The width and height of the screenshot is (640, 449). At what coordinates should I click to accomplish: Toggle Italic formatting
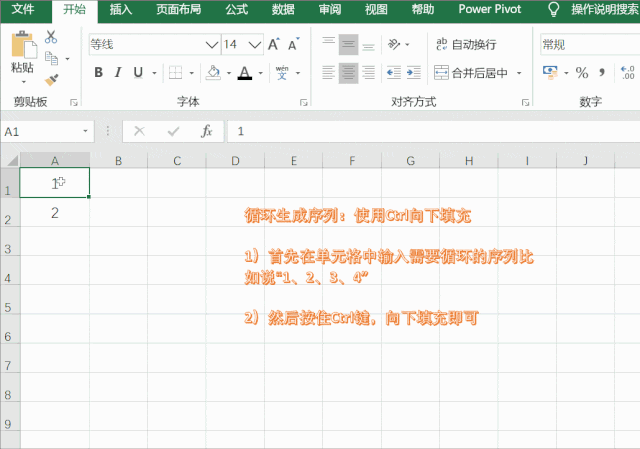pyautogui.click(x=118, y=73)
